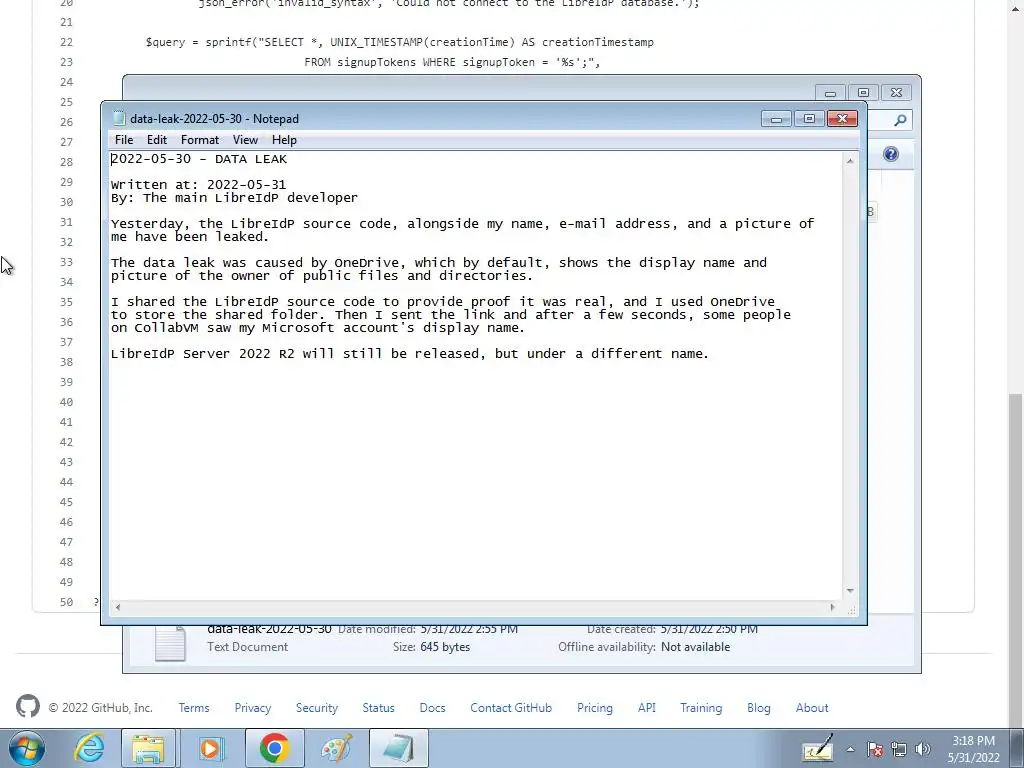1024x768 pixels.
Task: Minimize the Notepad window
Action: pos(776,119)
